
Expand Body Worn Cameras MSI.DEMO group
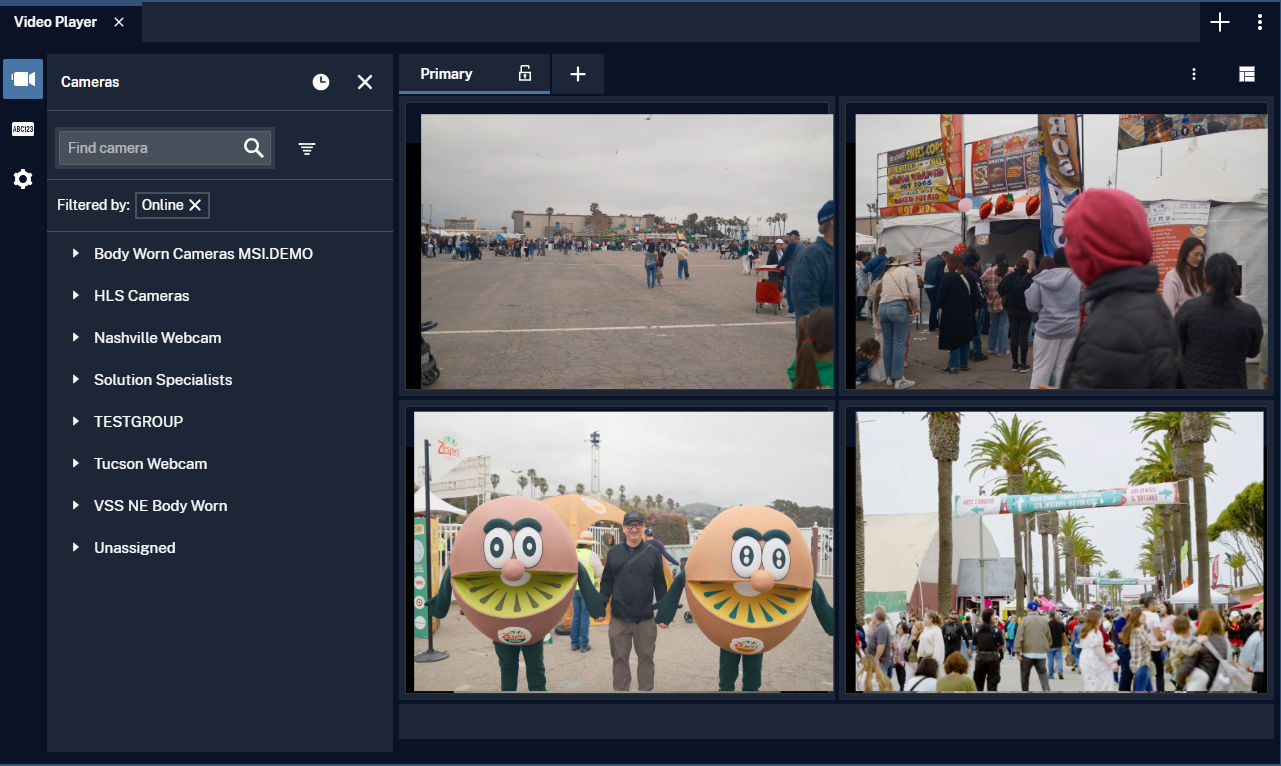[75, 254]
